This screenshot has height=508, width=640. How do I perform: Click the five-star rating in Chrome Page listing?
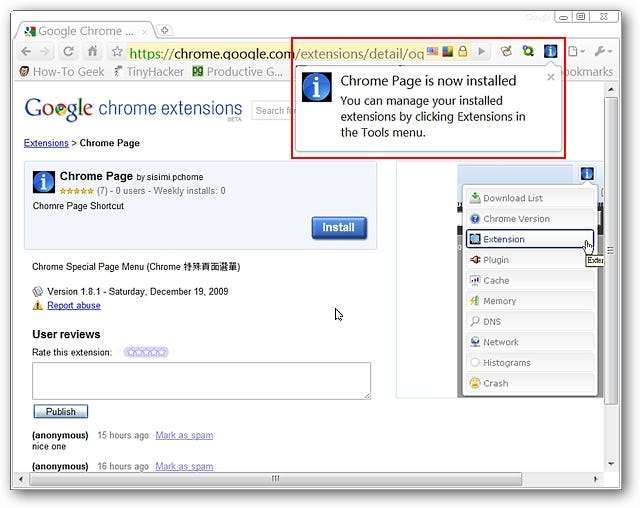77,191
